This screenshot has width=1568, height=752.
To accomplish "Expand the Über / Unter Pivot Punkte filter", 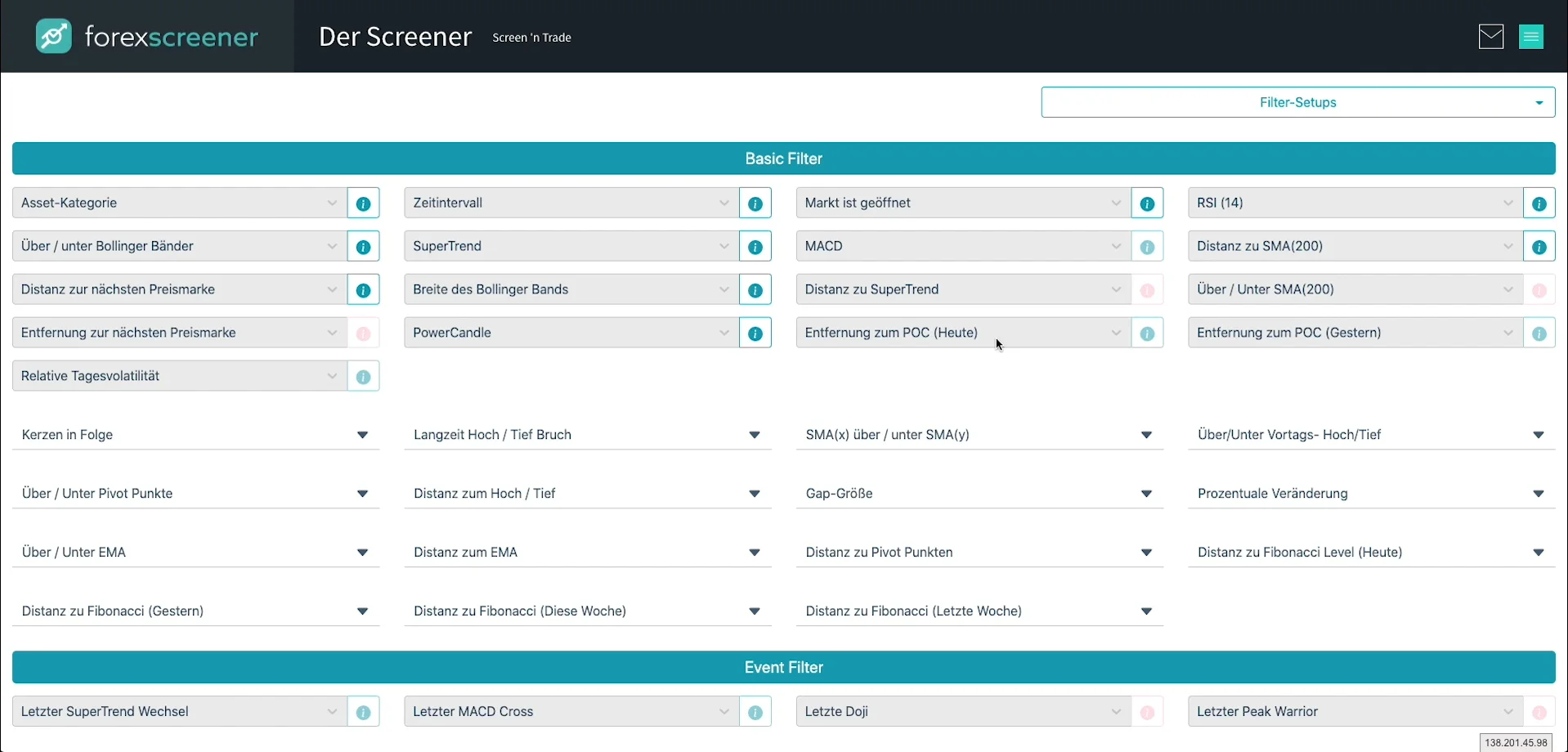I will tap(196, 494).
